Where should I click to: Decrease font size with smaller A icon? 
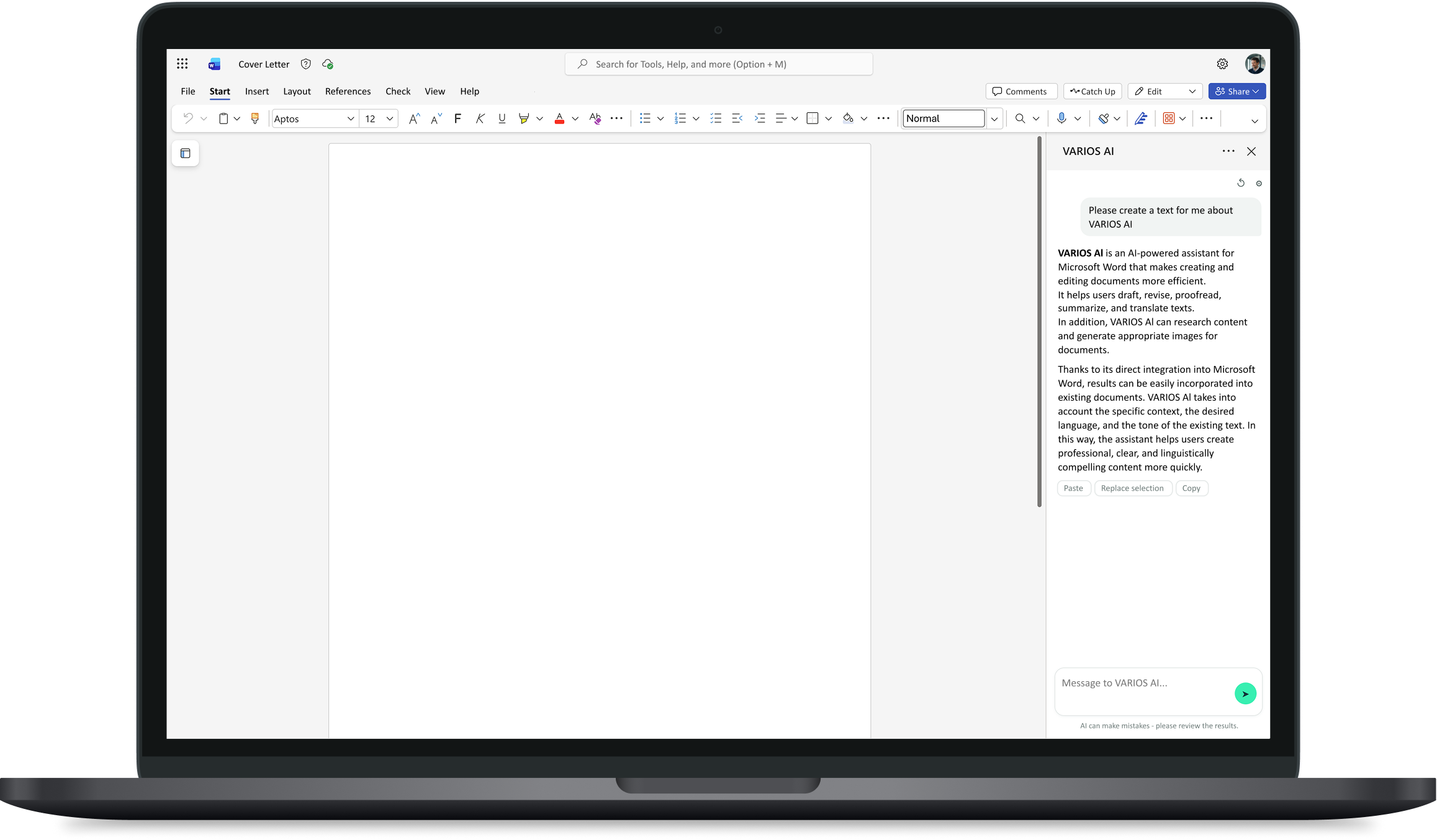click(436, 118)
